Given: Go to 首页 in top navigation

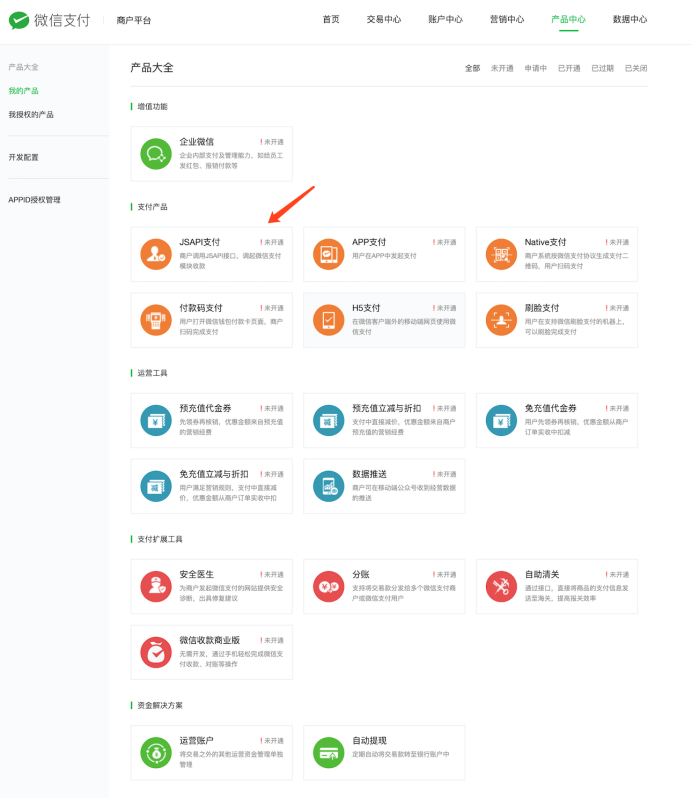Looking at the screenshot, I should 331,19.
